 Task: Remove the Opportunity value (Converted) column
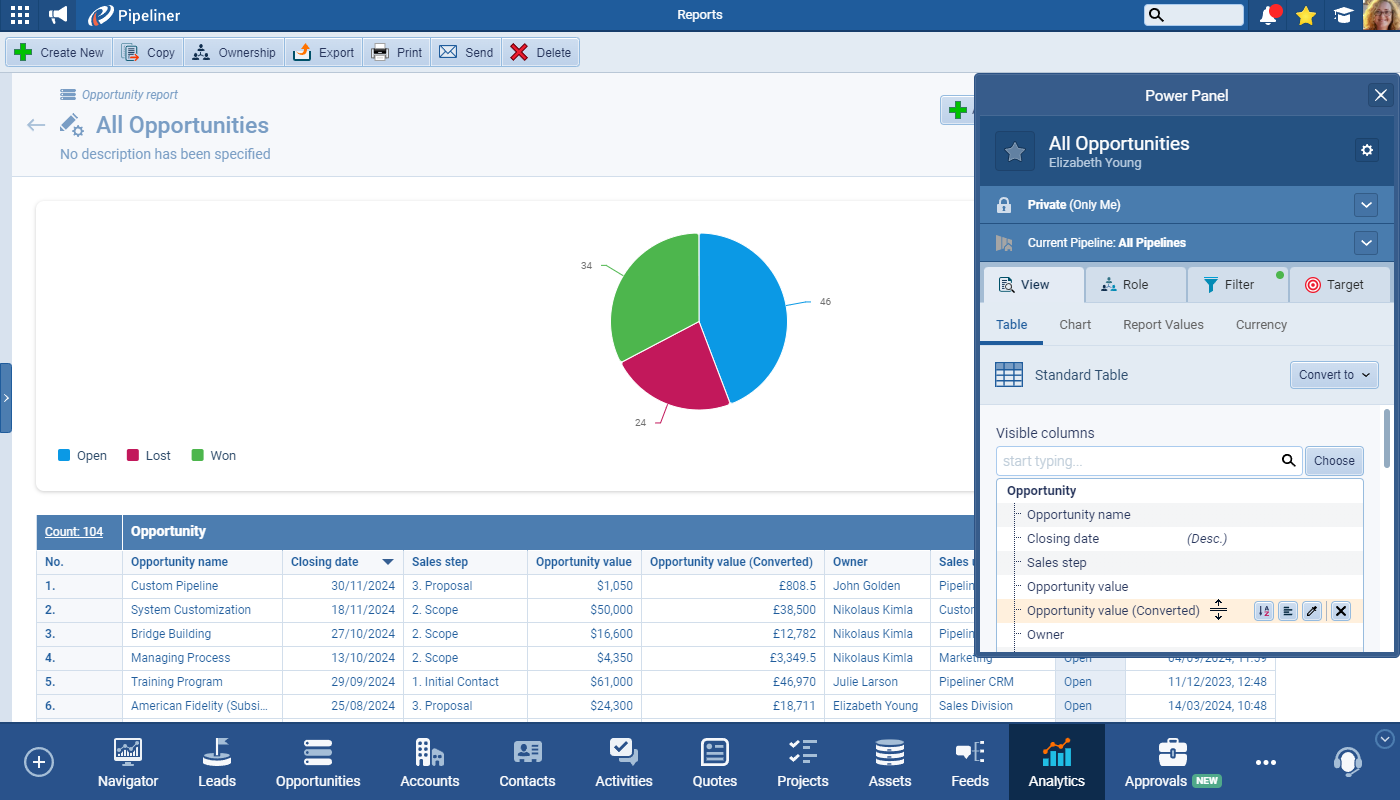[x=1341, y=611]
